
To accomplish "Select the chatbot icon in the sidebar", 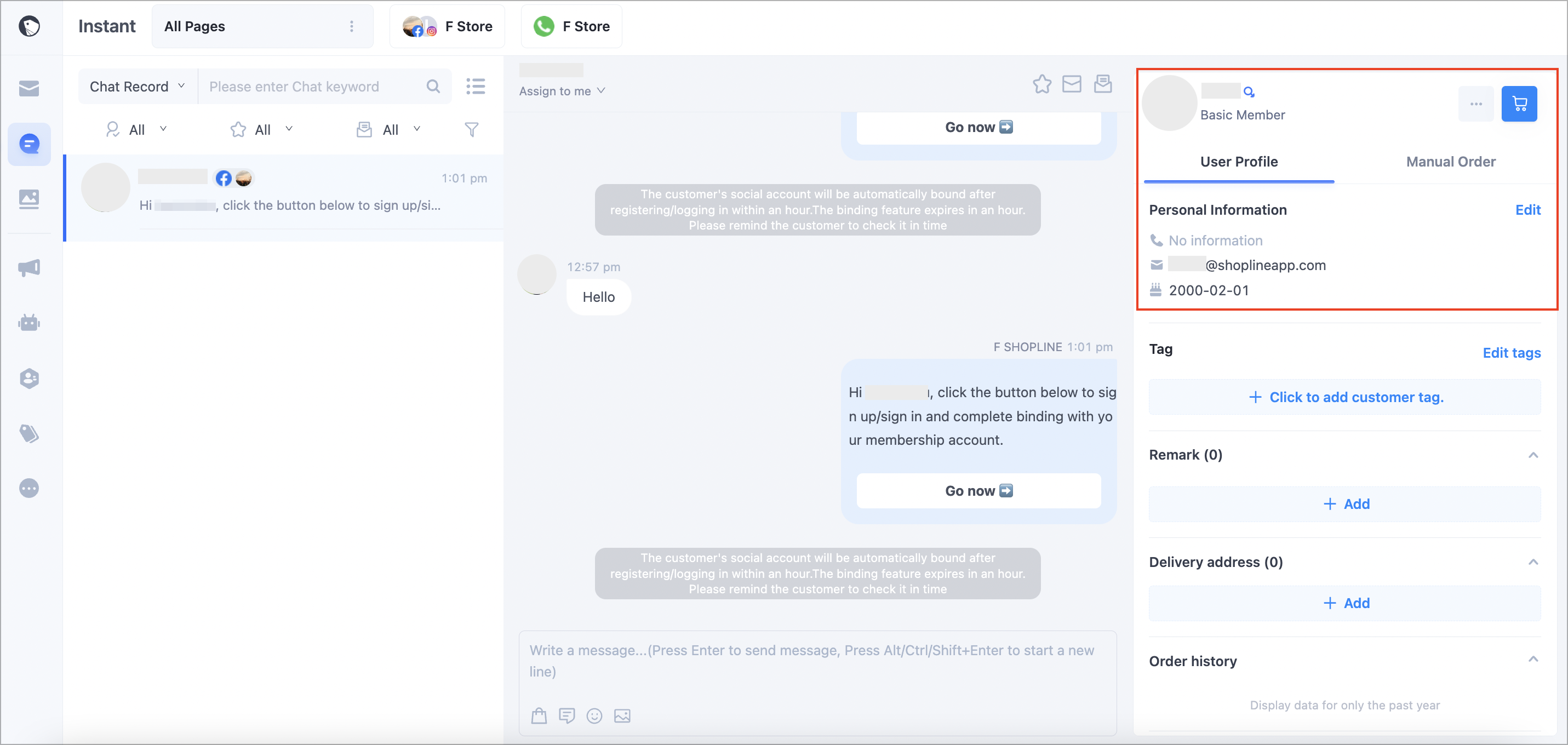I will pos(29,323).
